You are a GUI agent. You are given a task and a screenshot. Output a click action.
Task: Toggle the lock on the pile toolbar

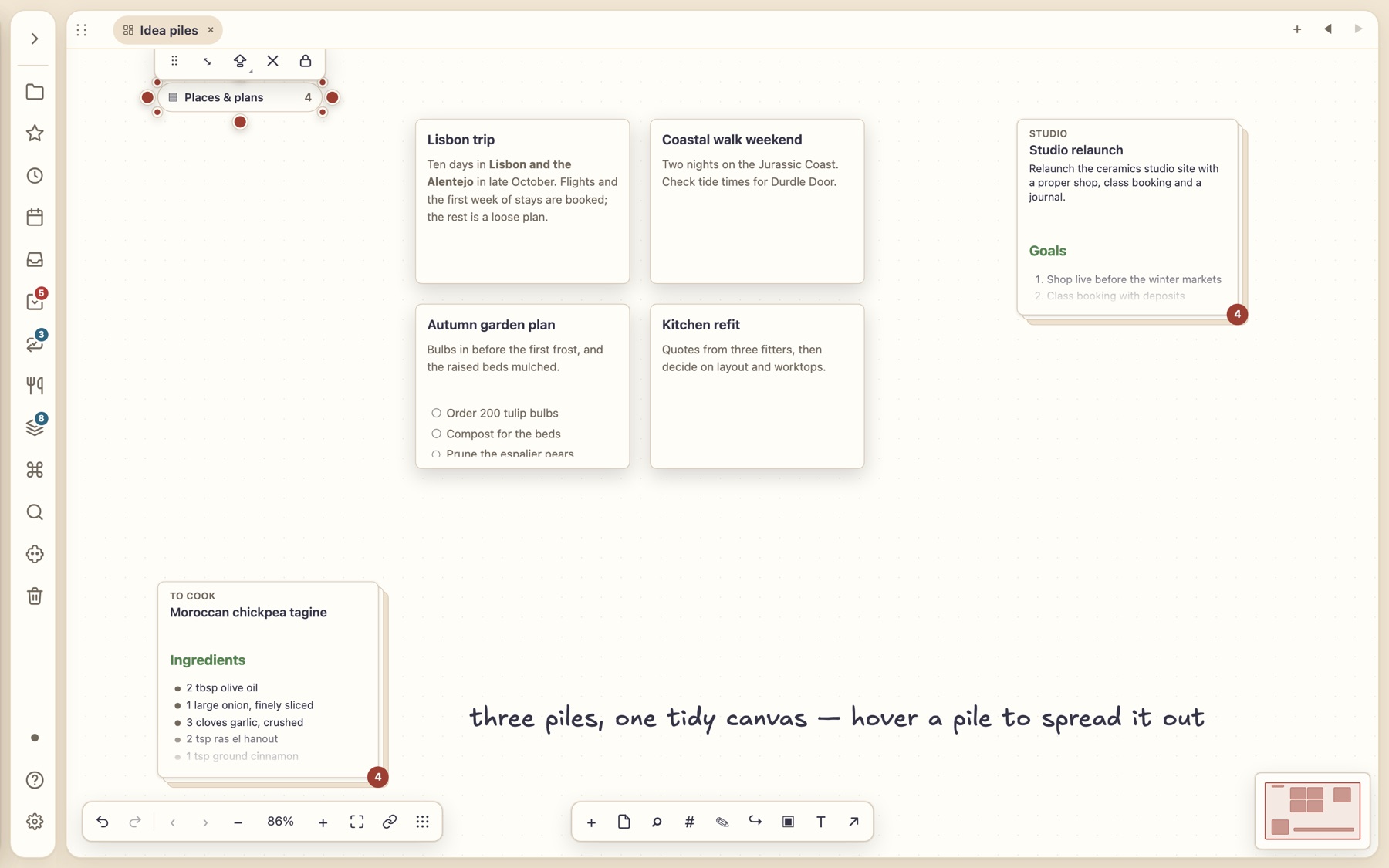pos(306,61)
